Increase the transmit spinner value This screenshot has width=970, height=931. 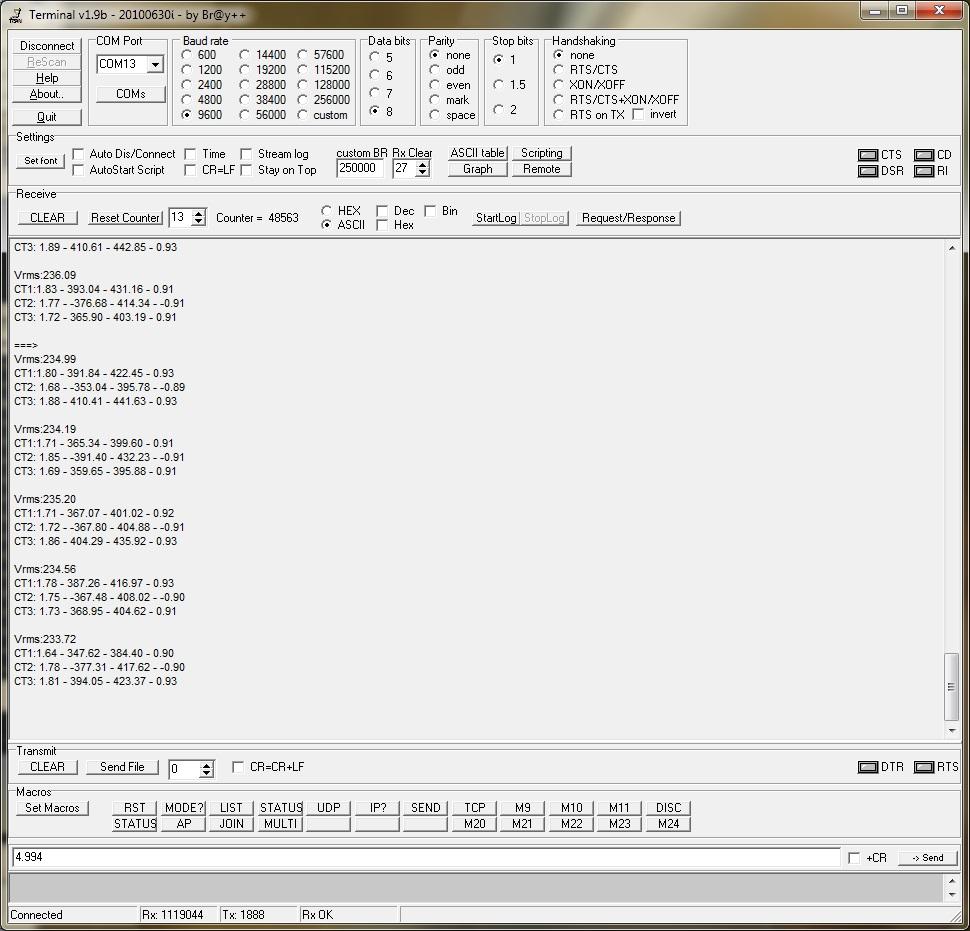(x=207, y=765)
